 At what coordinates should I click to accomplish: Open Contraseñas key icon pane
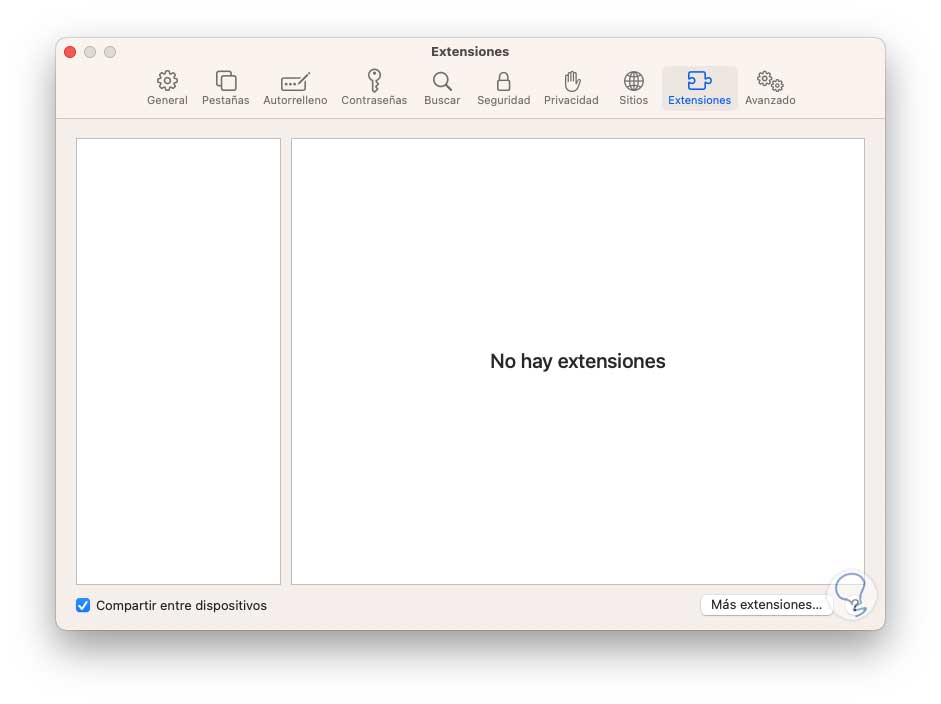(374, 88)
